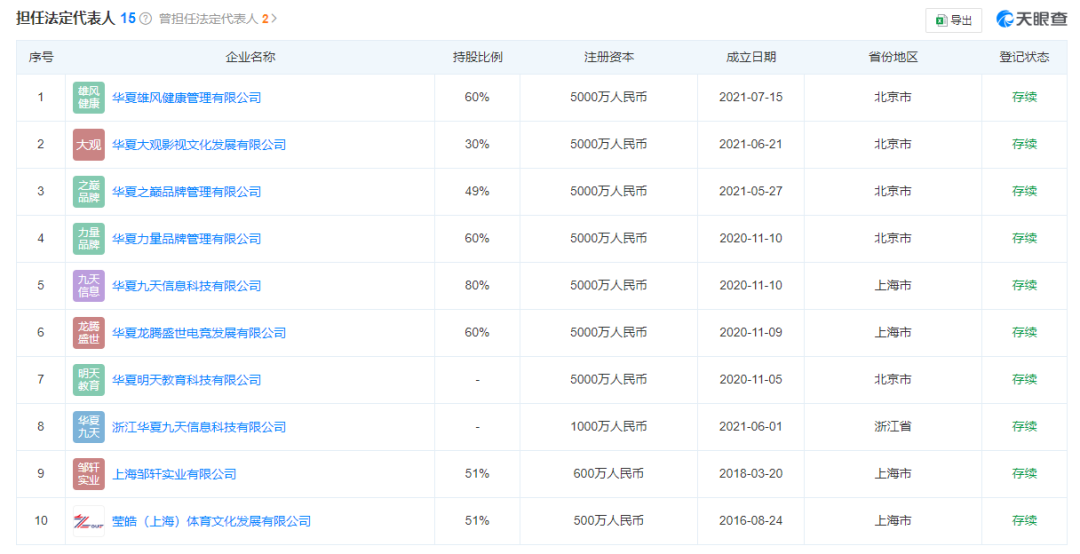Click the 500万人民币 capital cell
Image resolution: width=1080 pixels, height=554 pixels.
609,521
